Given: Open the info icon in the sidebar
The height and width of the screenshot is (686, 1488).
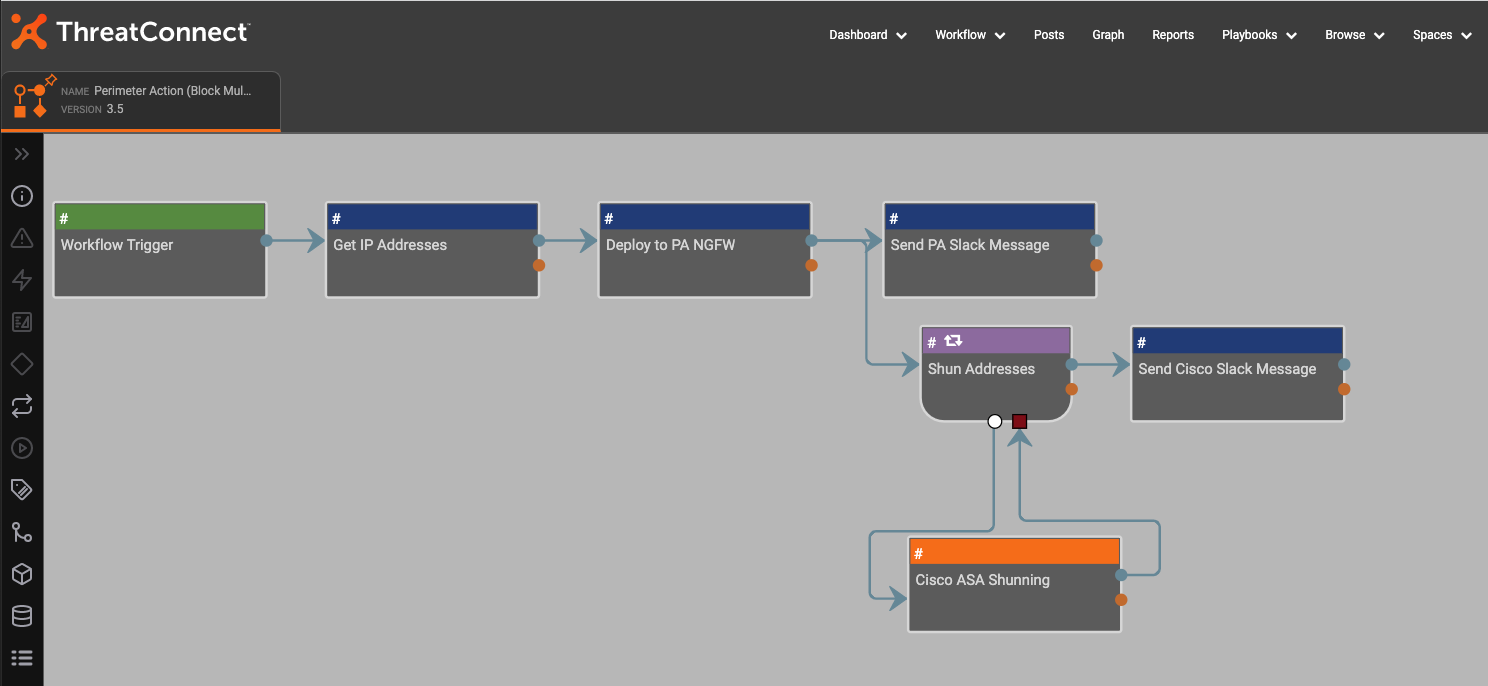Looking at the screenshot, I should 22,196.
